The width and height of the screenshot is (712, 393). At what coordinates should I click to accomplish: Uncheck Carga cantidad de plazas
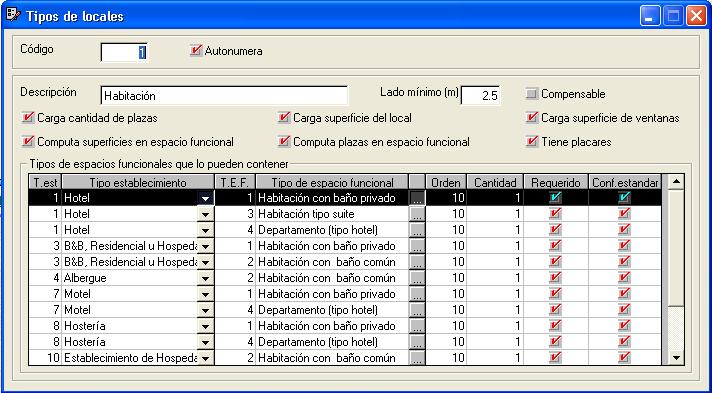[x=28, y=118]
